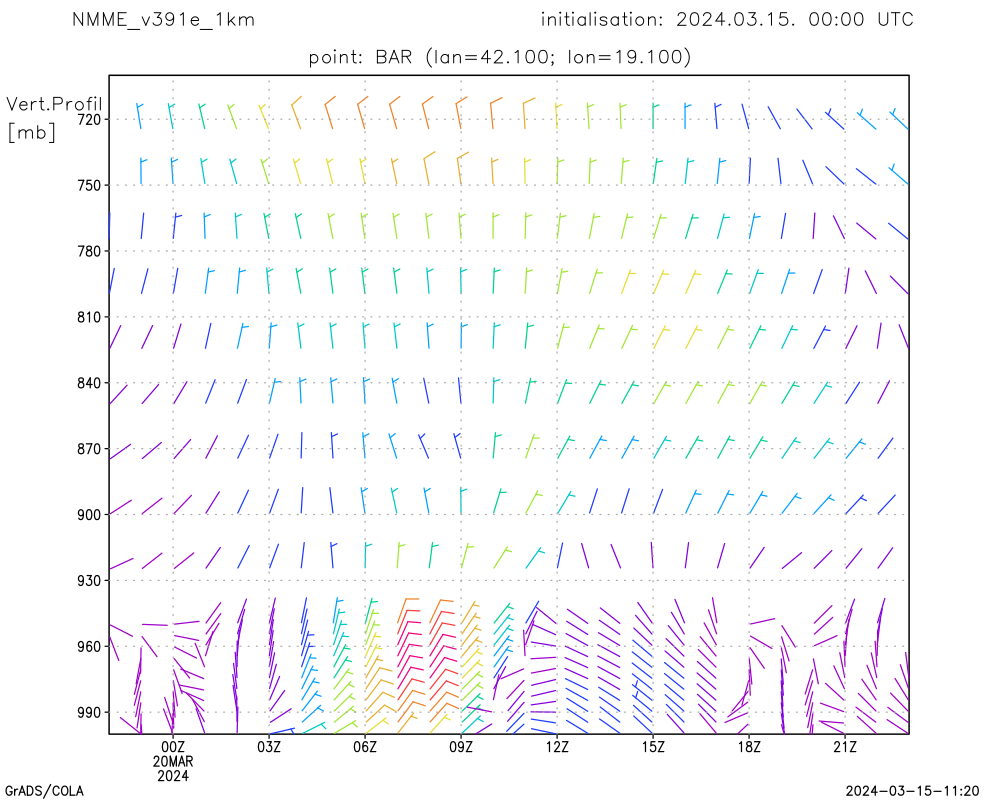Click the 12Z time axis label

coord(557,747)
